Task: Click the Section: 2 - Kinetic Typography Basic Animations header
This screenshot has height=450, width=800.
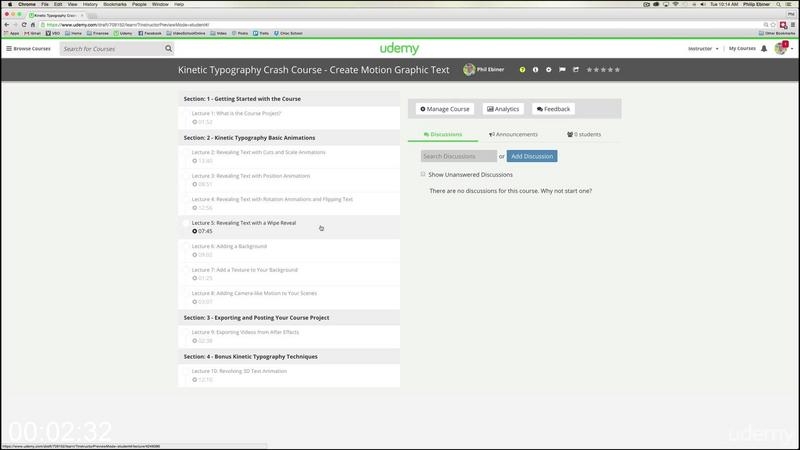Action: tap(289, 138)
